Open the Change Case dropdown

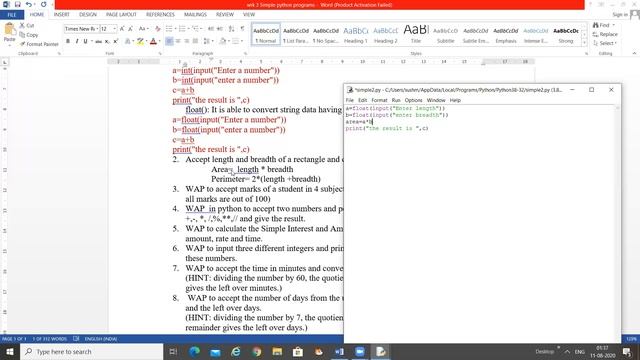[143, 29]
